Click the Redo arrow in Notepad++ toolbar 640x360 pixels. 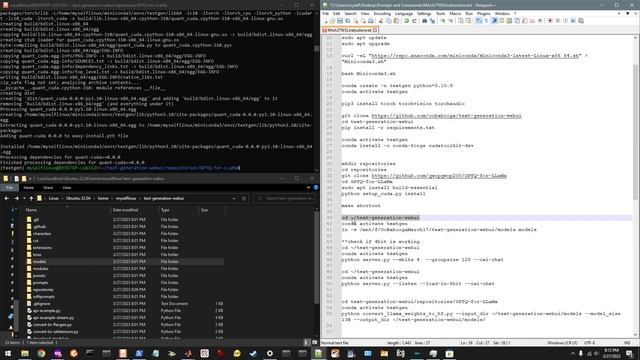click(414, 20)
